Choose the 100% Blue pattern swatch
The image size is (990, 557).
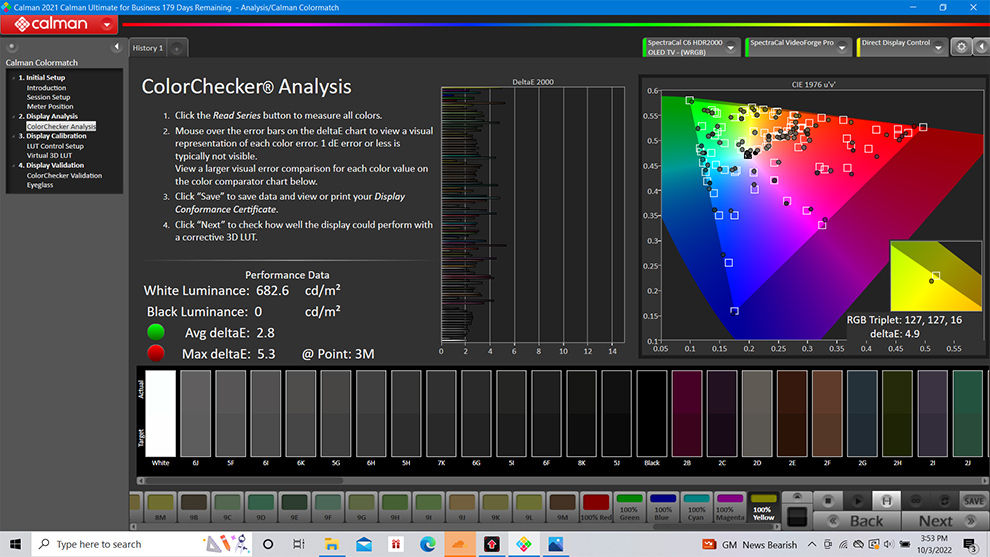663,507
